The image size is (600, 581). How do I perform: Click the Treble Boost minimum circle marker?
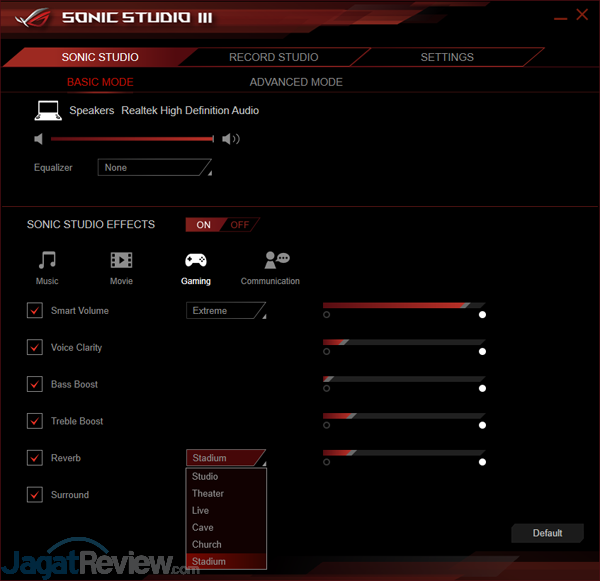point(326,425)
